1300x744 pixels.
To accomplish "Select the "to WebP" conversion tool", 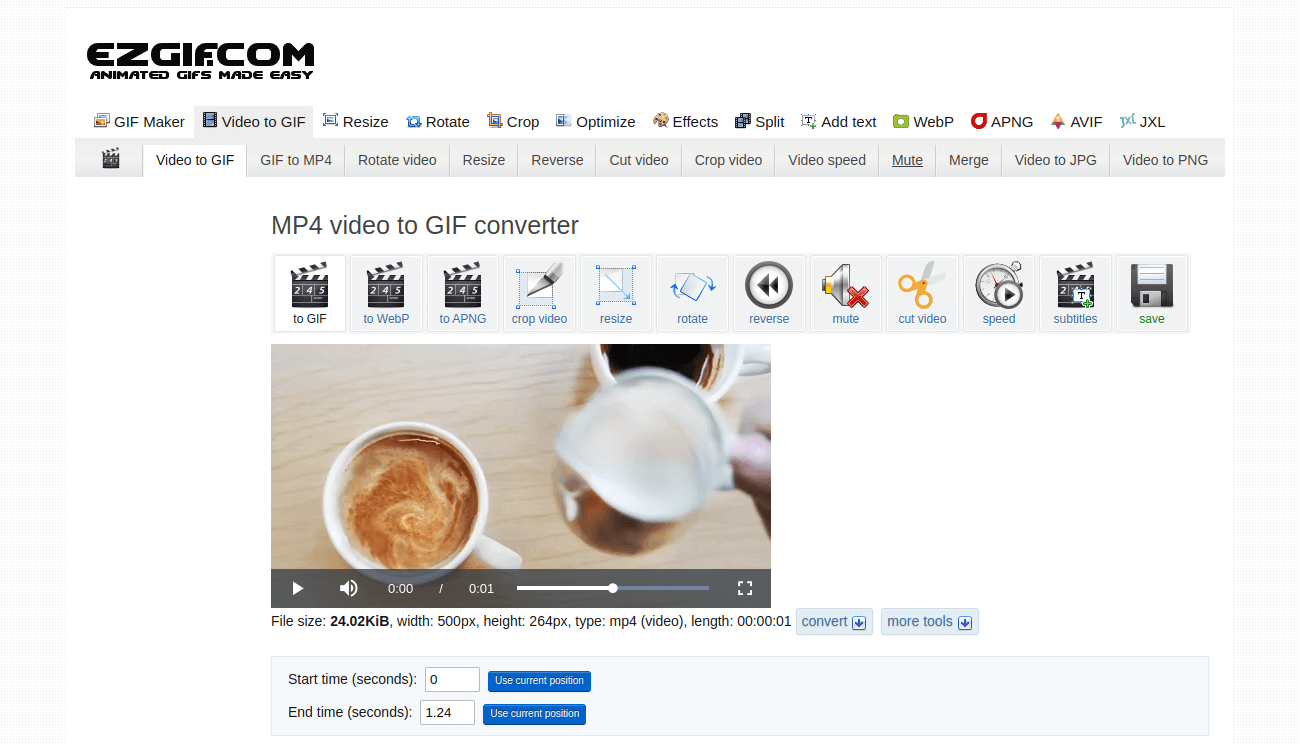I will pyautogui.click(x=386, y=293).
